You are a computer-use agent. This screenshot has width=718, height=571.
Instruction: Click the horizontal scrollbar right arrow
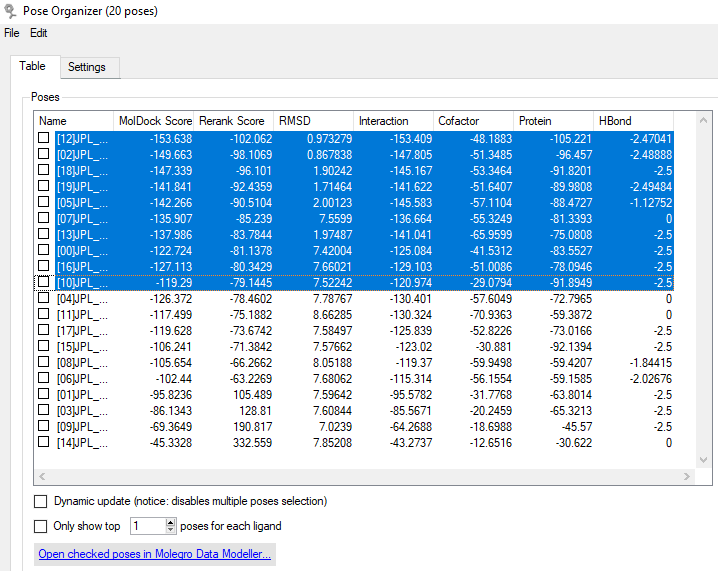[686, 476]
